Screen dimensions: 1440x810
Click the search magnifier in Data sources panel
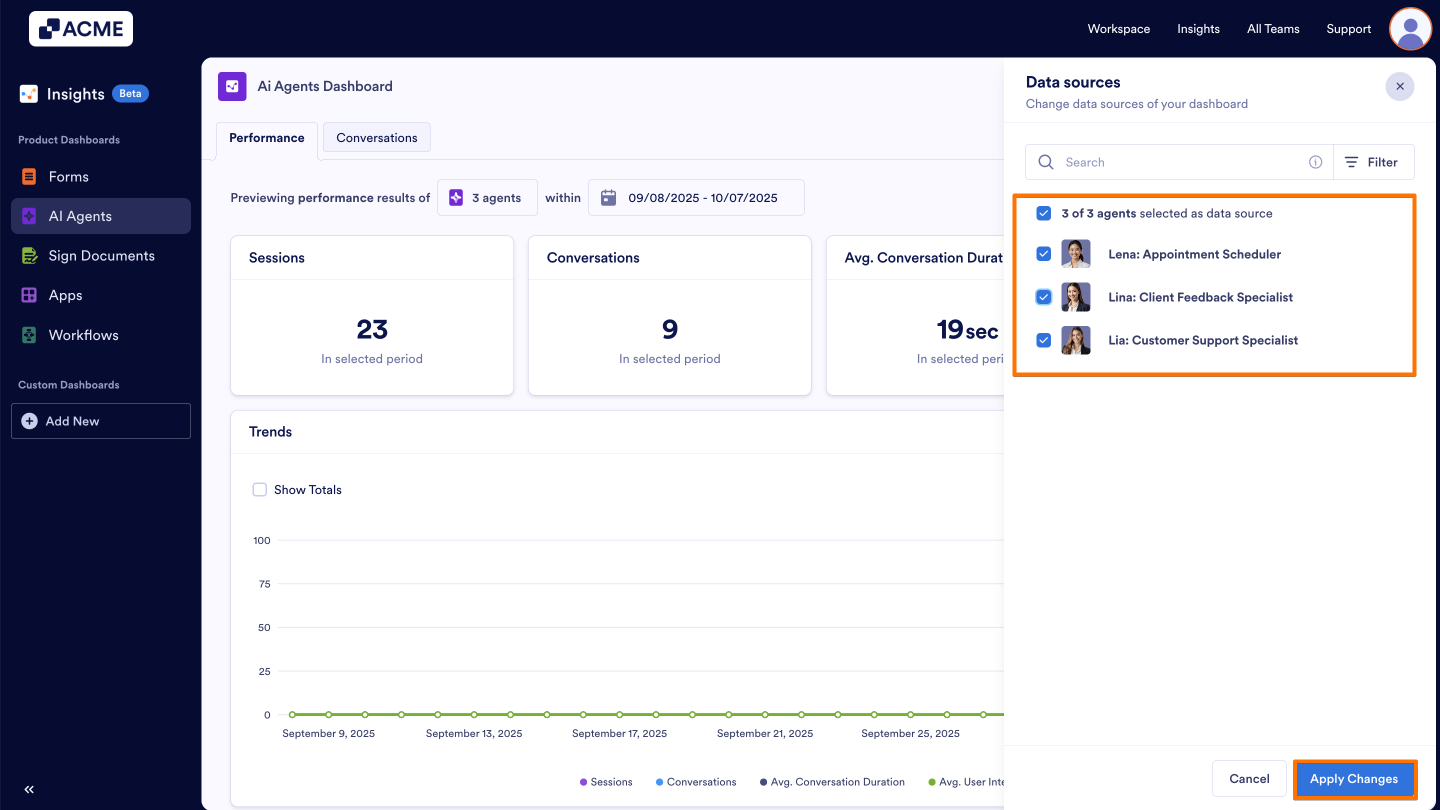(1045, 161)
